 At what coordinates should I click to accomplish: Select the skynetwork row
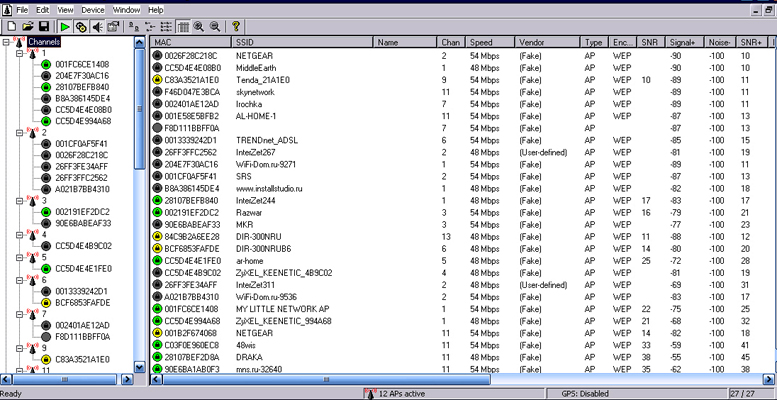point(461,92)
